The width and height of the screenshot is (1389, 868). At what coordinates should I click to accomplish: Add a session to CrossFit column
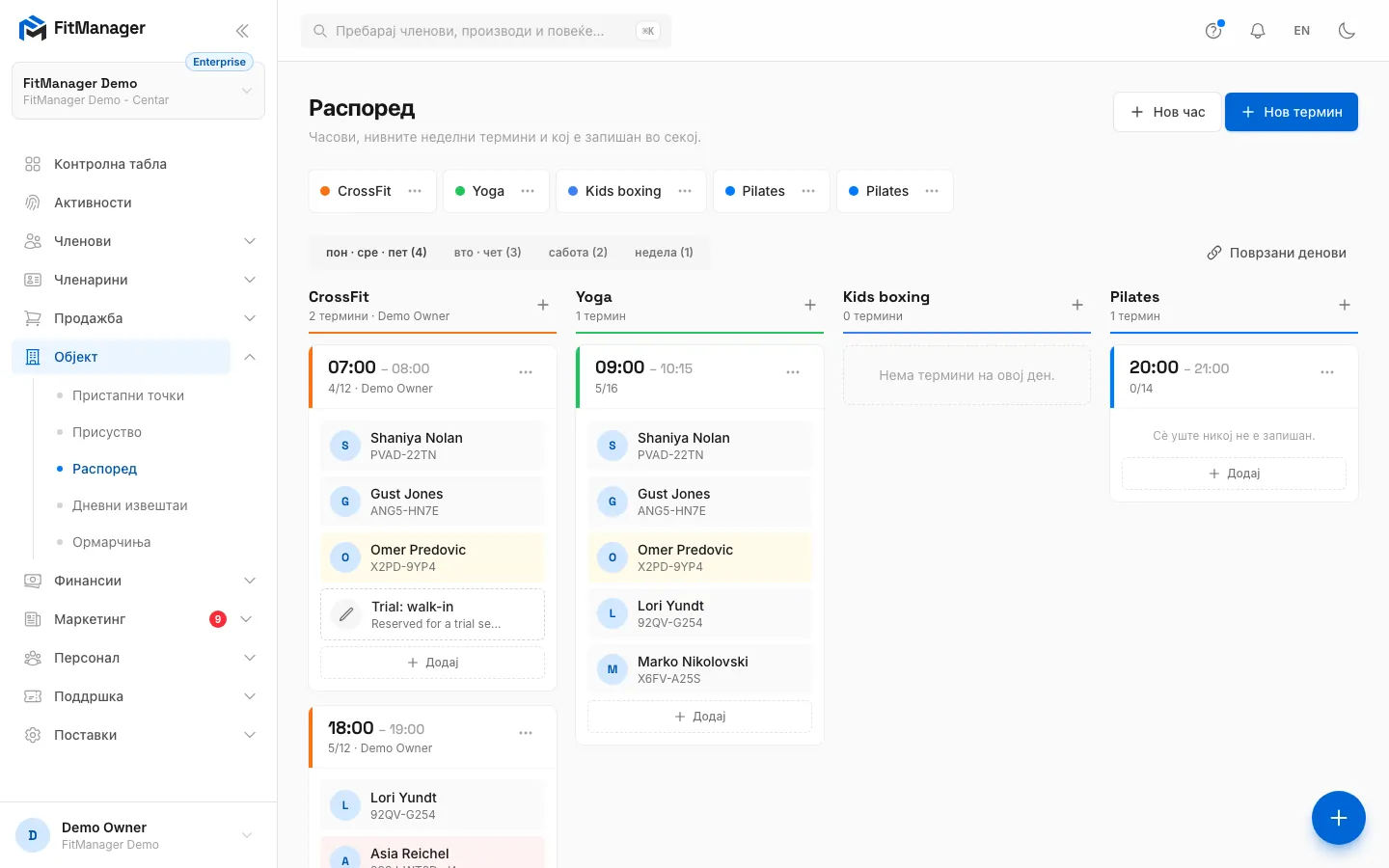pyautogui.click(x=543, y=305)
